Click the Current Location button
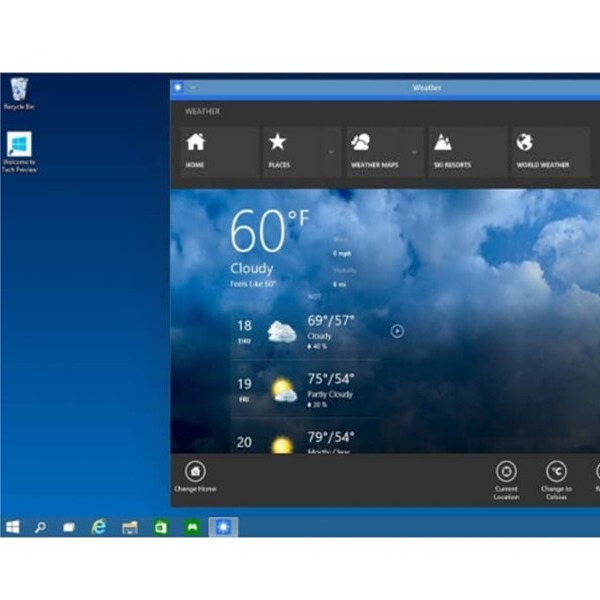Screen dimensions: 600x600 click(506, 477)
